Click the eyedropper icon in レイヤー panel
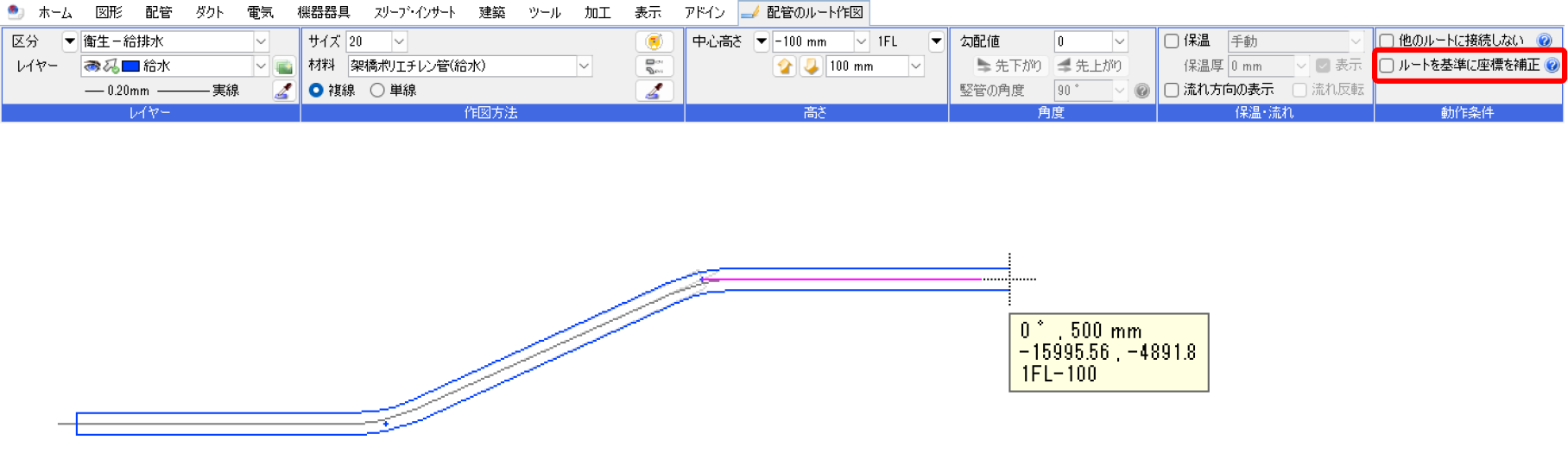Viewport: 1568px width, 453px height. [282, 90]
